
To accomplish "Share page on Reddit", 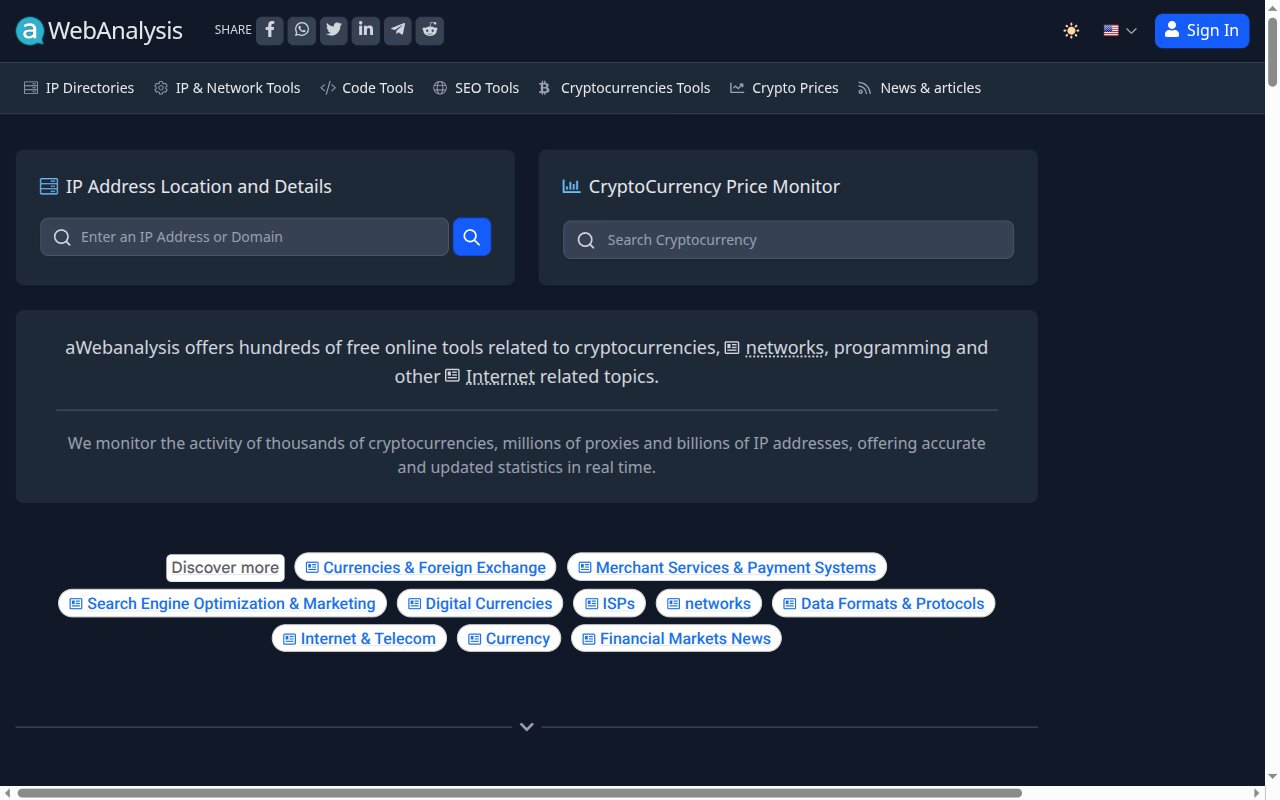I will [x=430, y=30].
